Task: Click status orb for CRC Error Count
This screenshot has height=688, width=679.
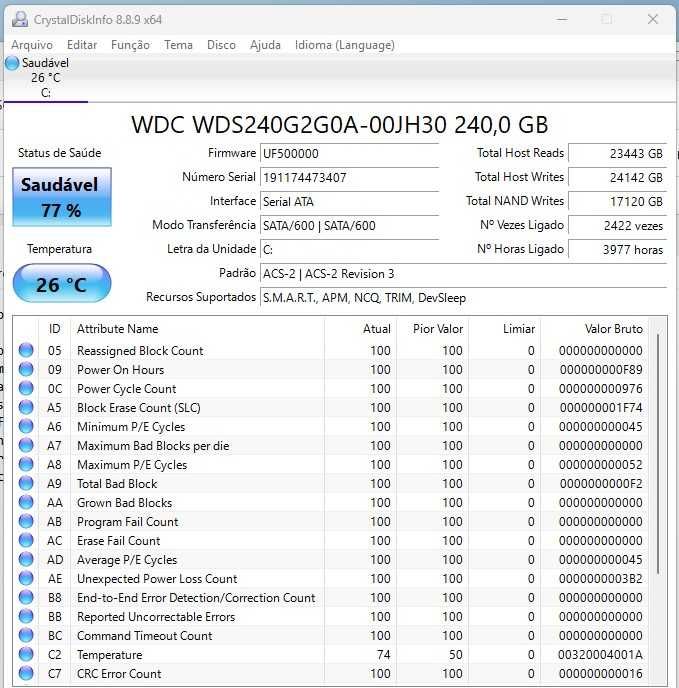Action: [x=26, y=673]
